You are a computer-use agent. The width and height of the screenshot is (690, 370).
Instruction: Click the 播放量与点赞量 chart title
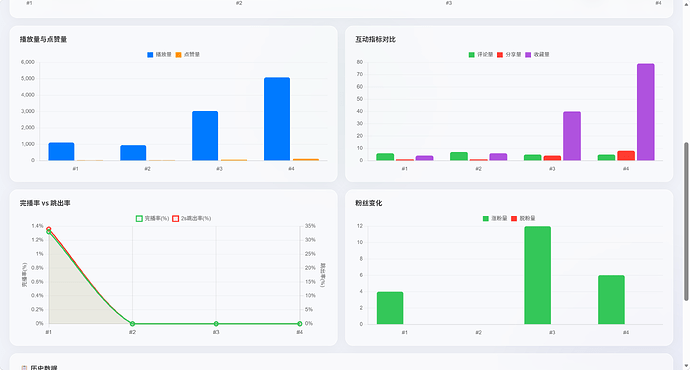43,40
